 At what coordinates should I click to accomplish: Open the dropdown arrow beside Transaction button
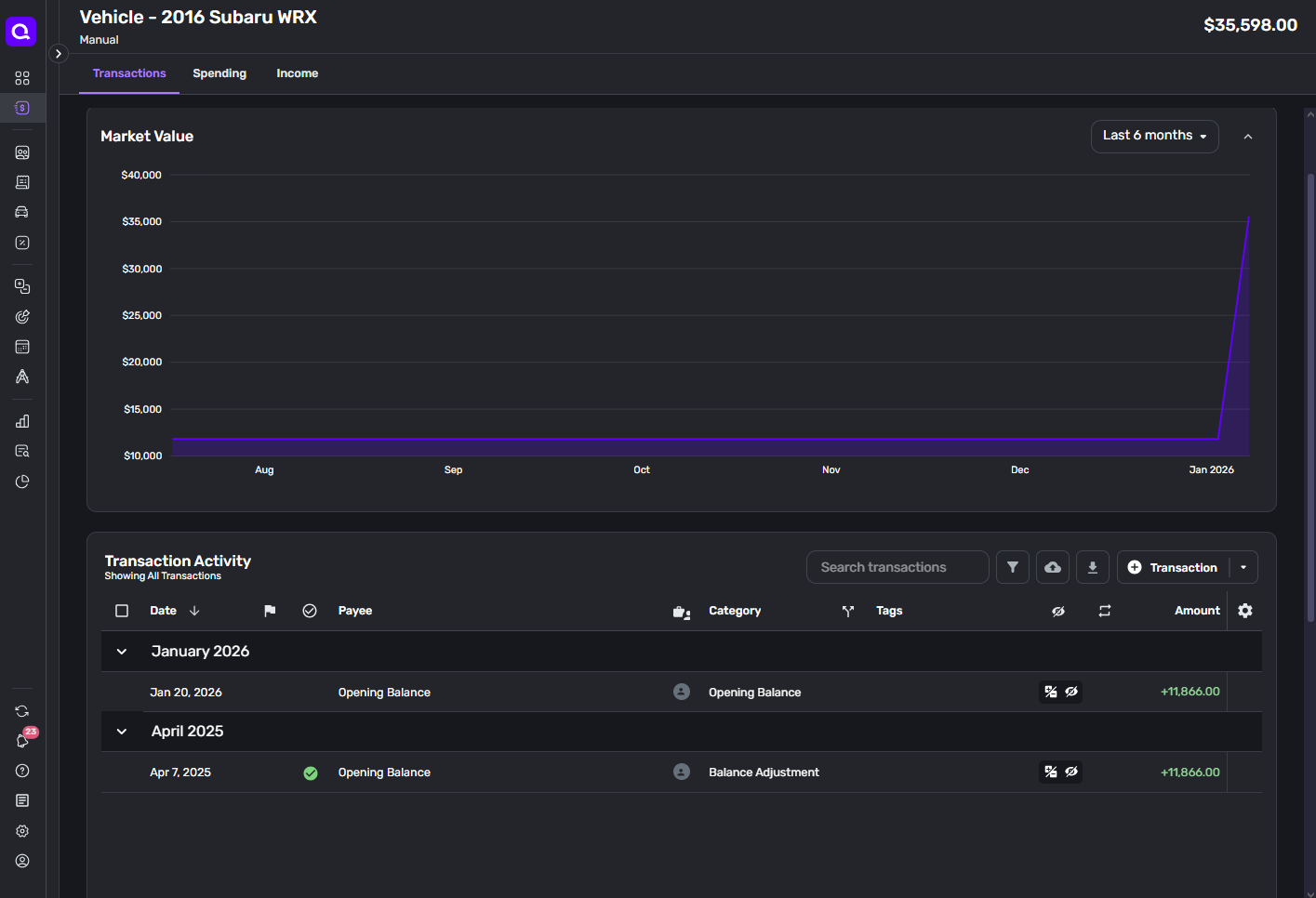[1243, 567]
